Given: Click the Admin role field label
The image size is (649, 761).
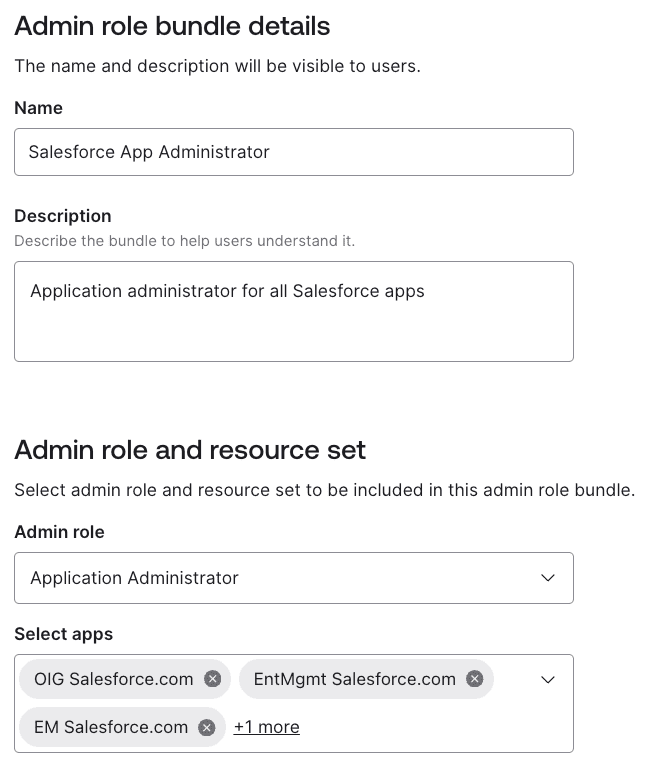Looking at the screenshot, I should 59,532.
